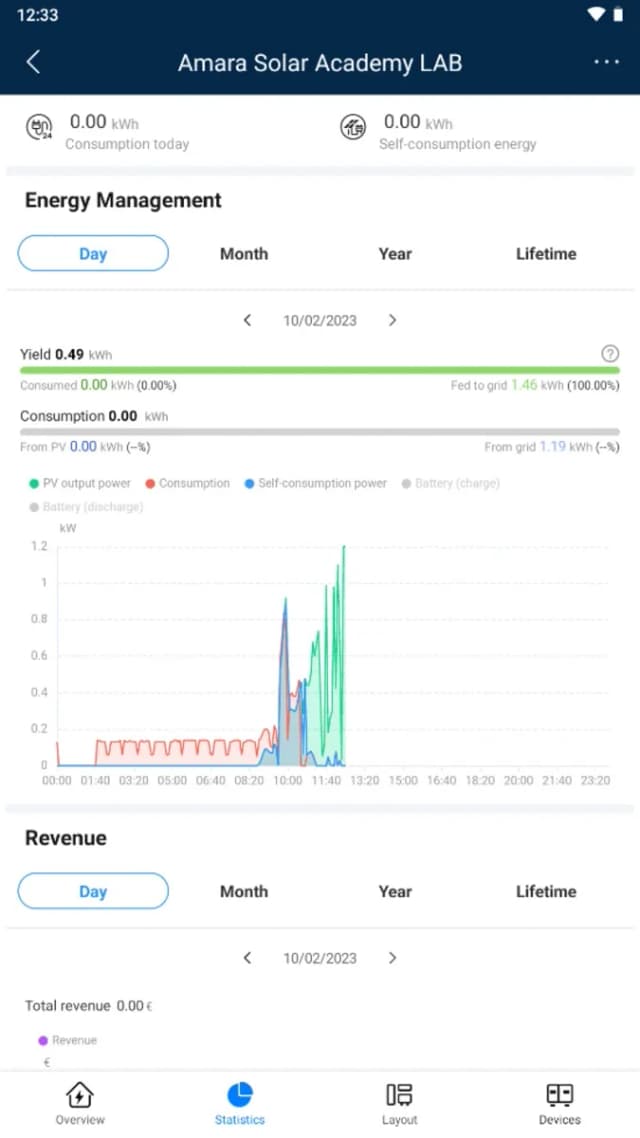Tap the Energy Management heading
The width and height of the screenshot is (640, 1138).
[123, 200]
